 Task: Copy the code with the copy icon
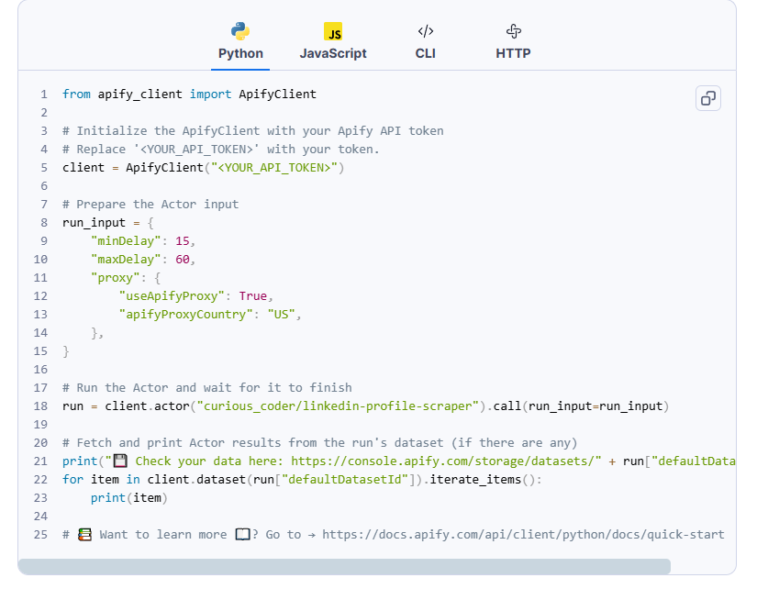708,98
